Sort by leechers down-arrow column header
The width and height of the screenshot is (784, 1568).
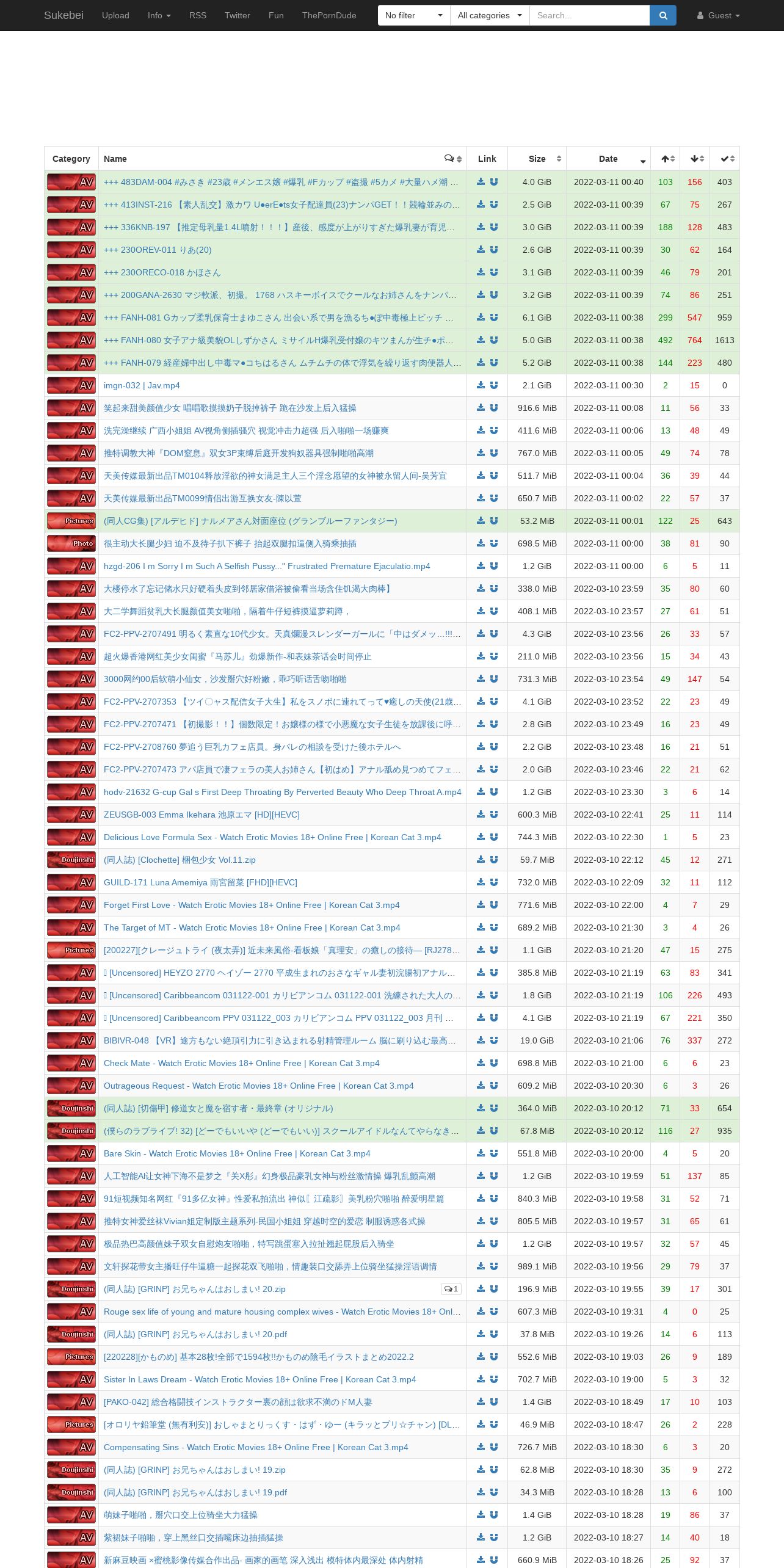(x=695, y=159)
